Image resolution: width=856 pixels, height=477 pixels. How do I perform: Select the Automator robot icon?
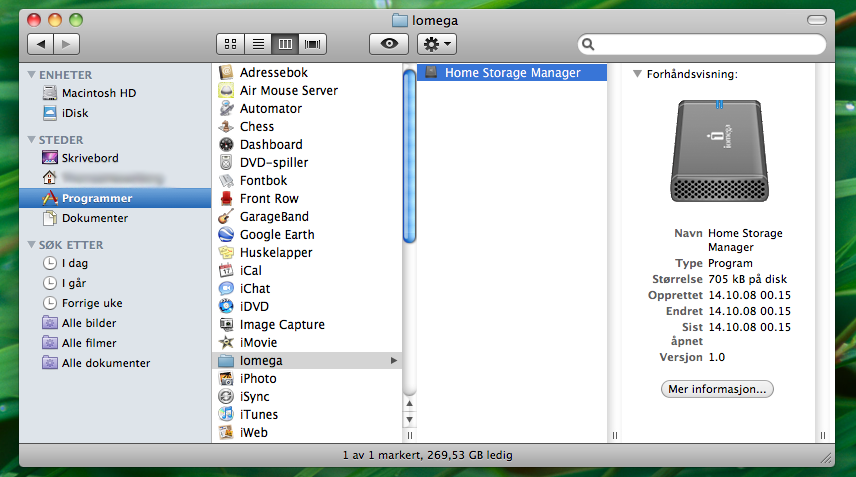coord(226,108)
